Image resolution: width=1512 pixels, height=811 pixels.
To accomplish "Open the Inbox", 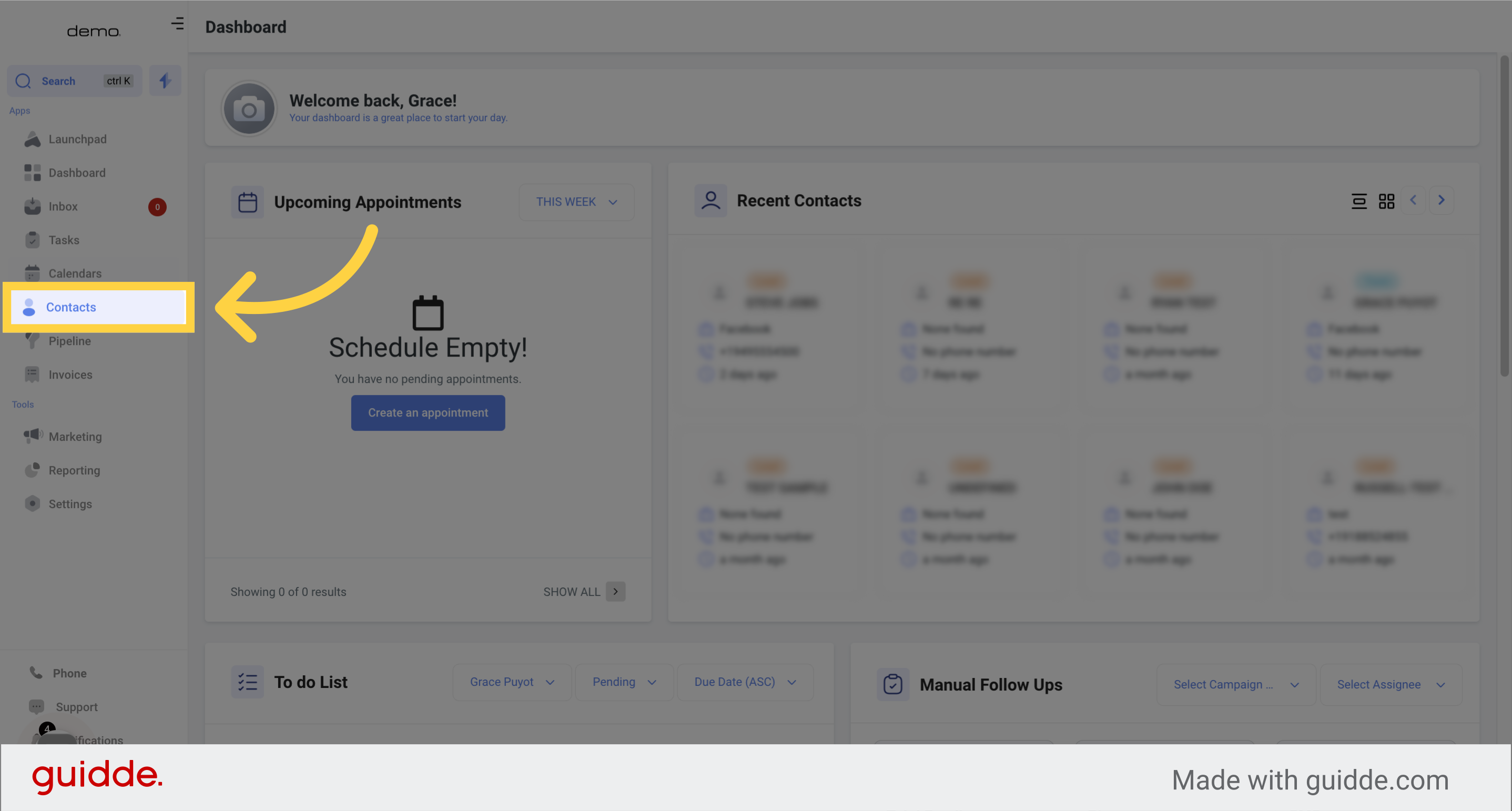I will pos(64,206).
